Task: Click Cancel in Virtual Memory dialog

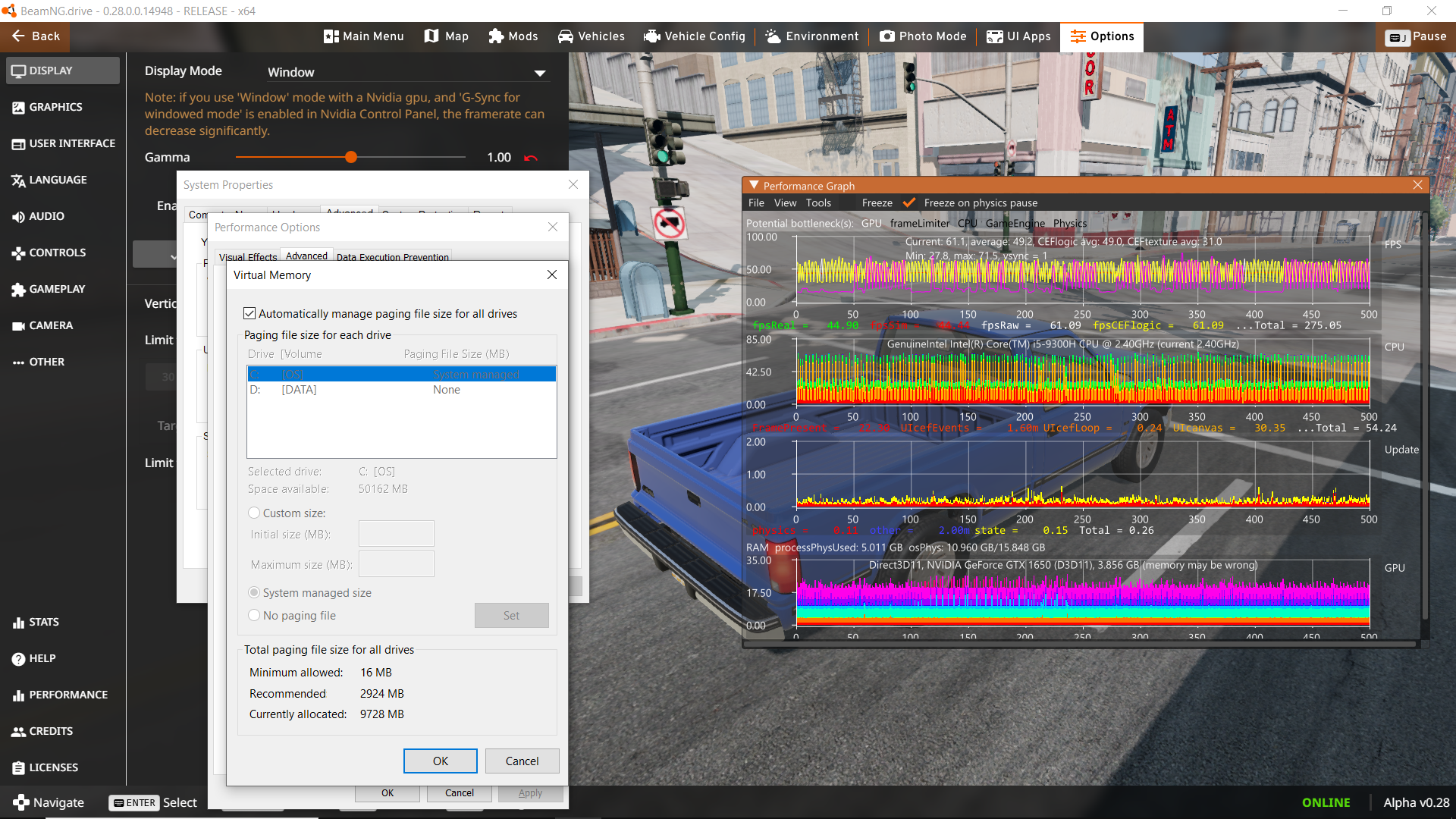Action: (x=522, y=761)
